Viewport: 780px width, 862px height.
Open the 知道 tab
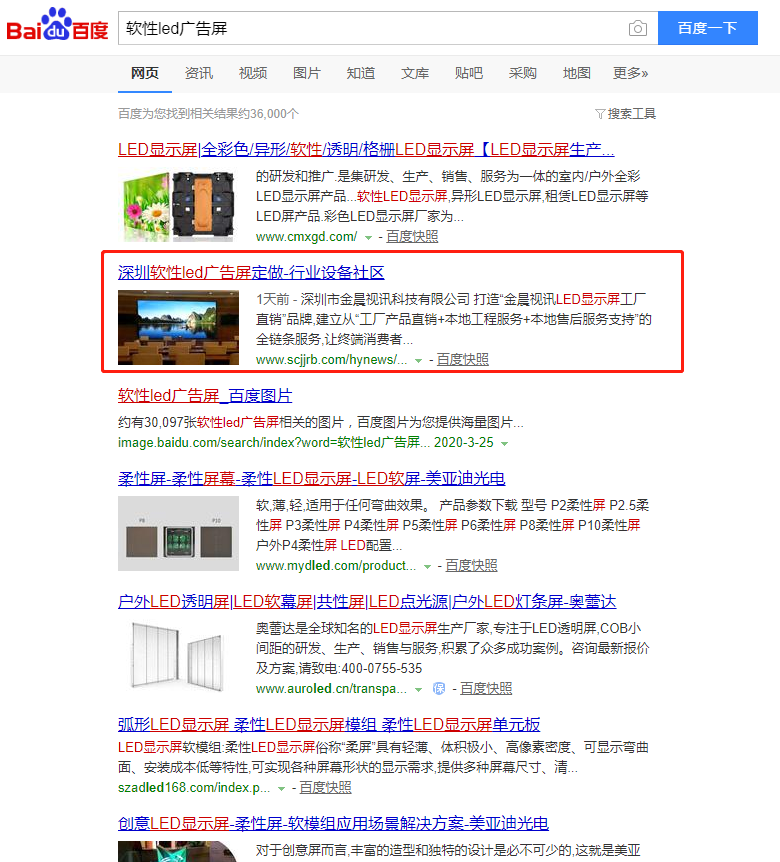coord(361,73)
